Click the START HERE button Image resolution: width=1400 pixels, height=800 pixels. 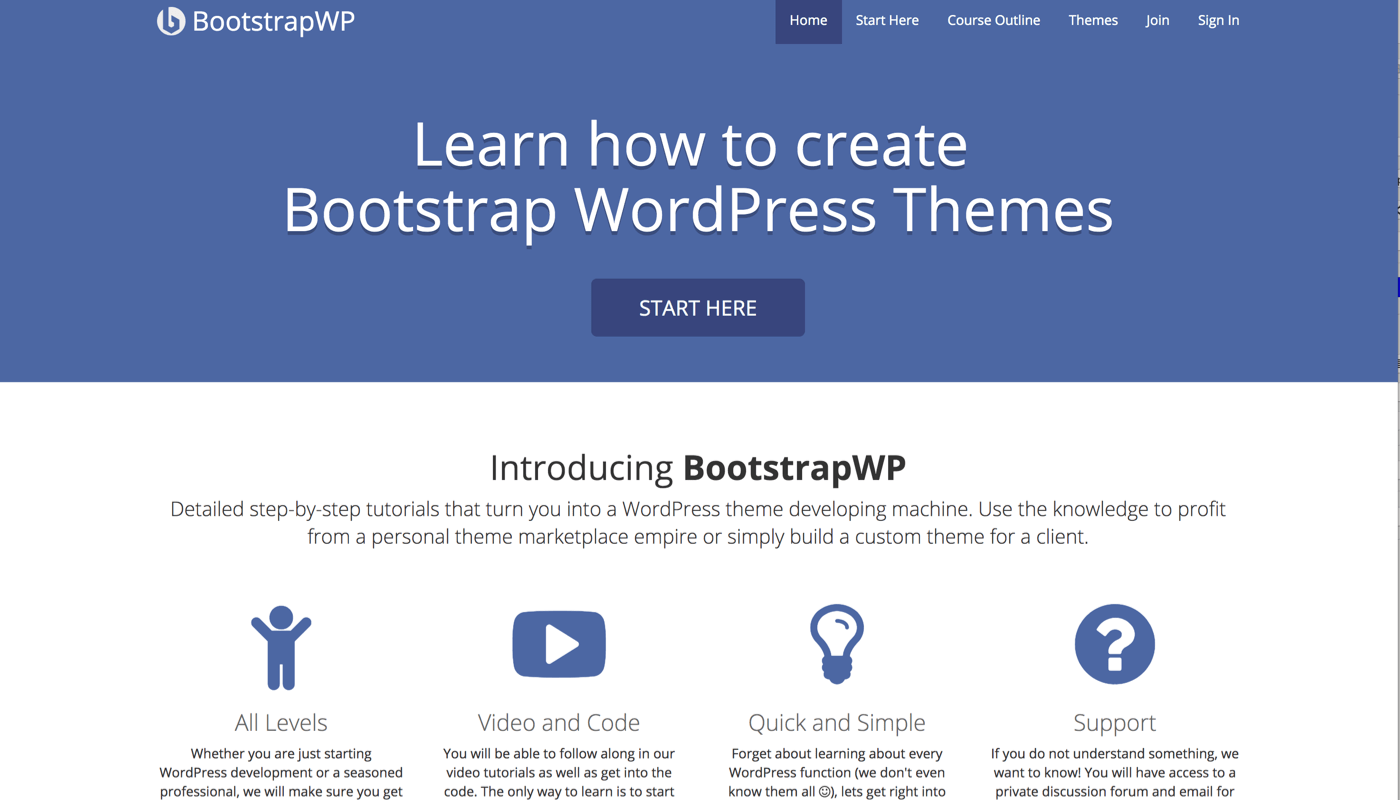coord(698,308)
